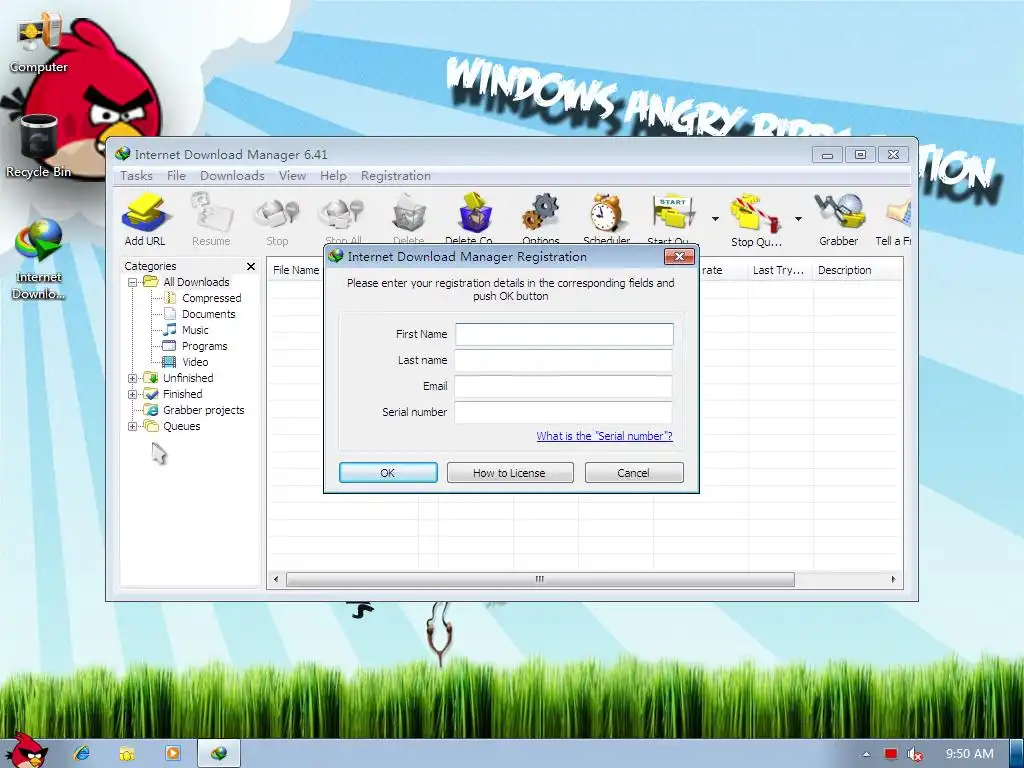Open the View menu
Viewport: 1024px width, 768px height.
tap(292, 176)
